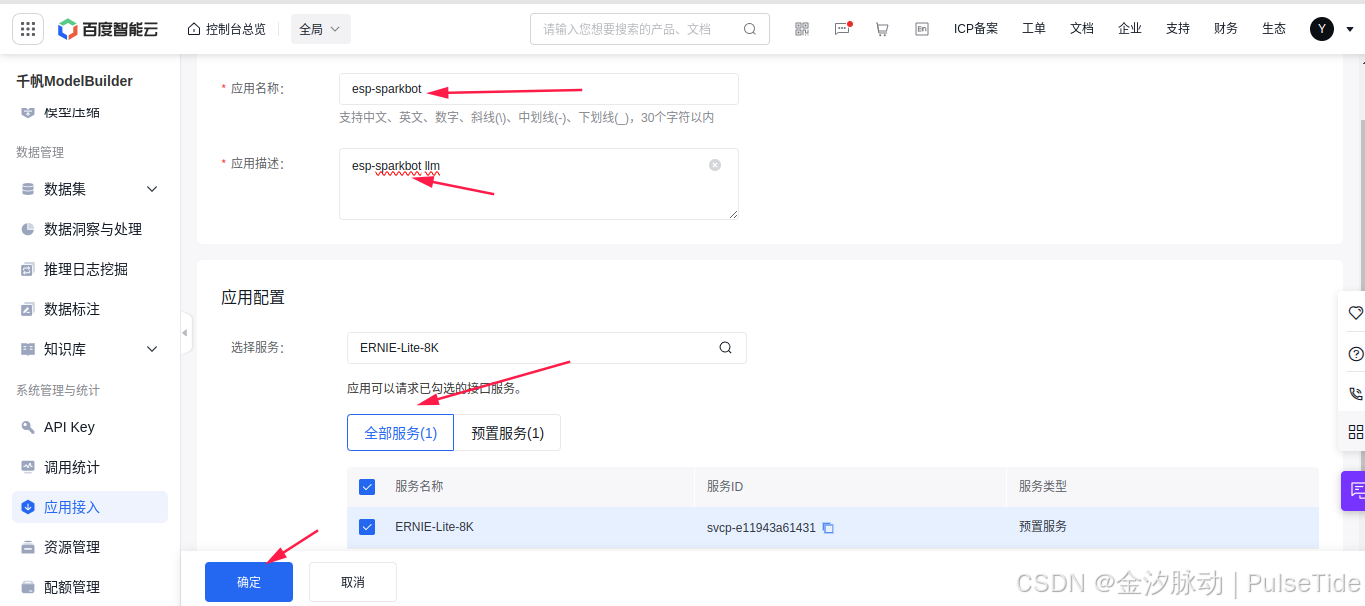Open the purple chat assistant button

click(1354, 490)
